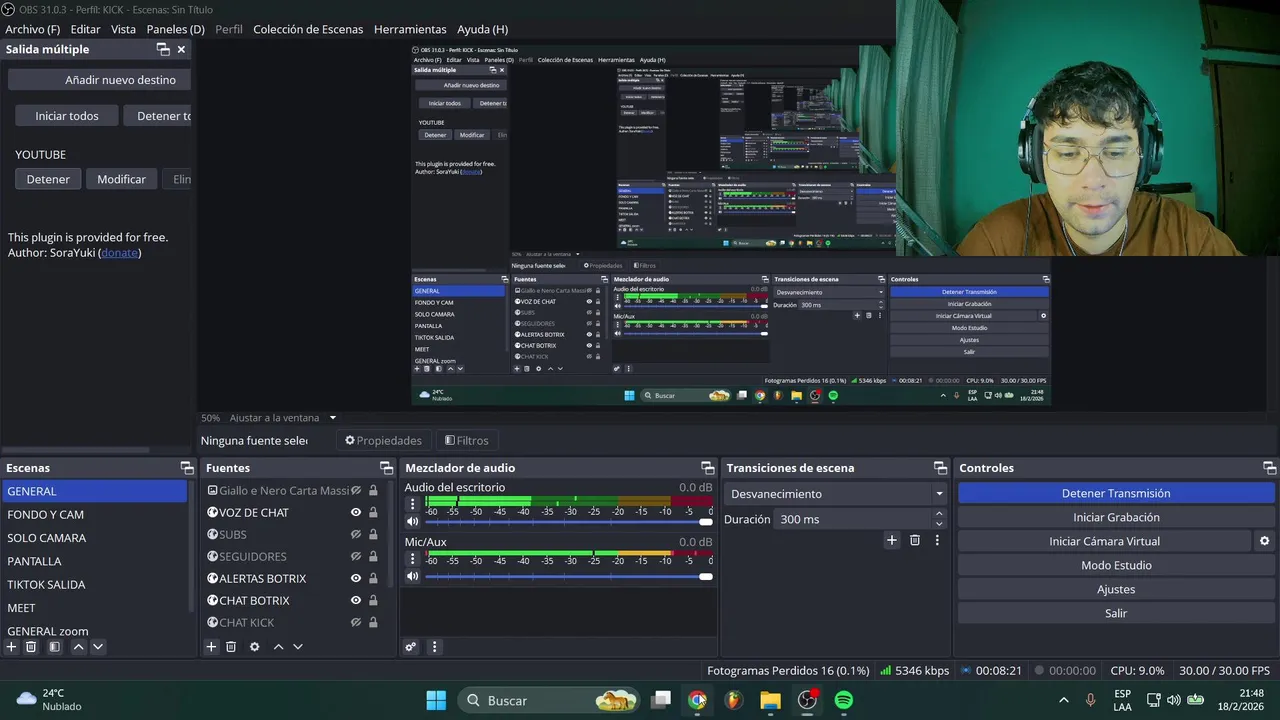The height and width of the screenshot is (720, 1280).
Task: Delete selected scene using Escenas trash icon
Action: coord(31,647)
